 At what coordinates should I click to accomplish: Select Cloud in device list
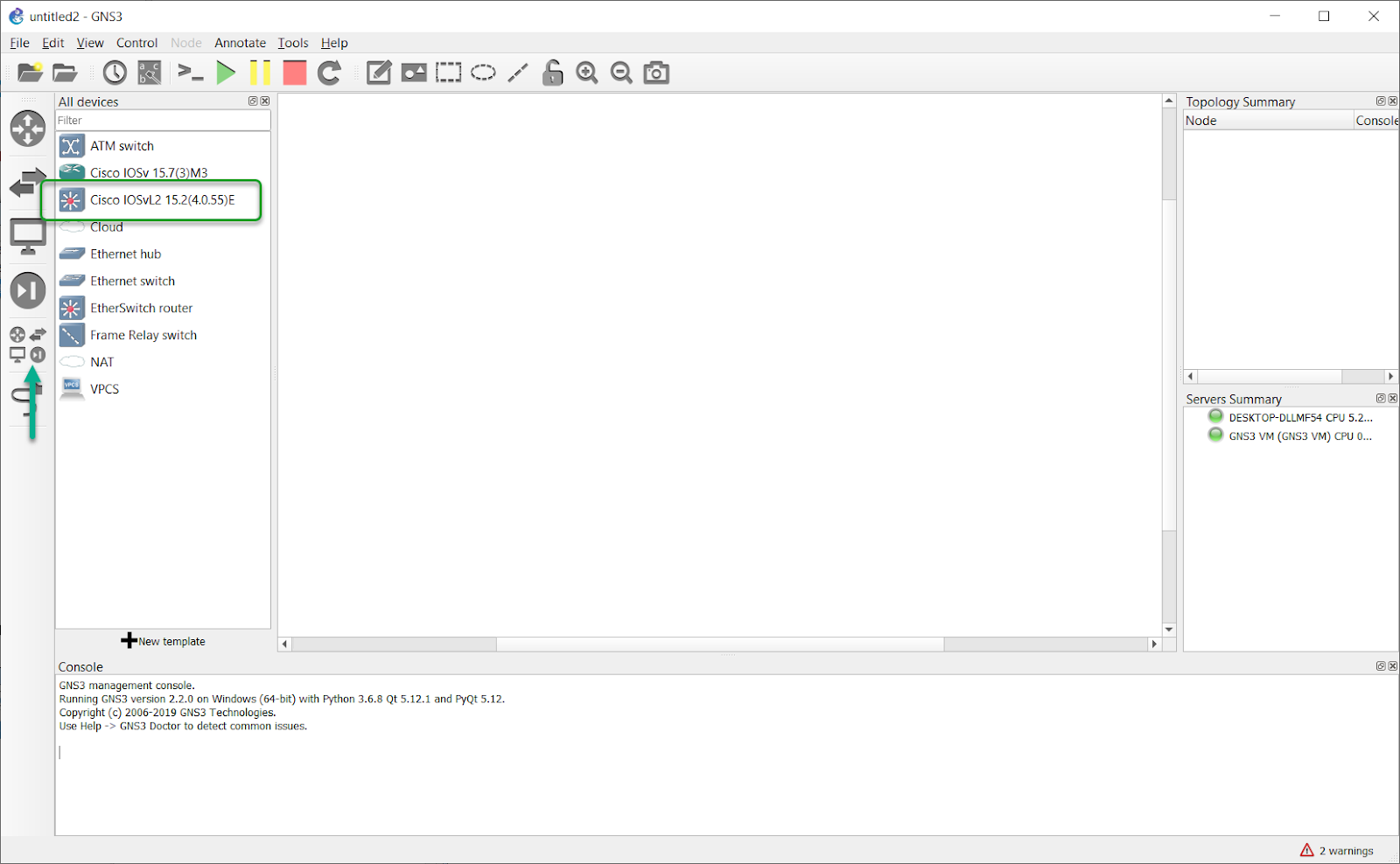pos(164,227)
